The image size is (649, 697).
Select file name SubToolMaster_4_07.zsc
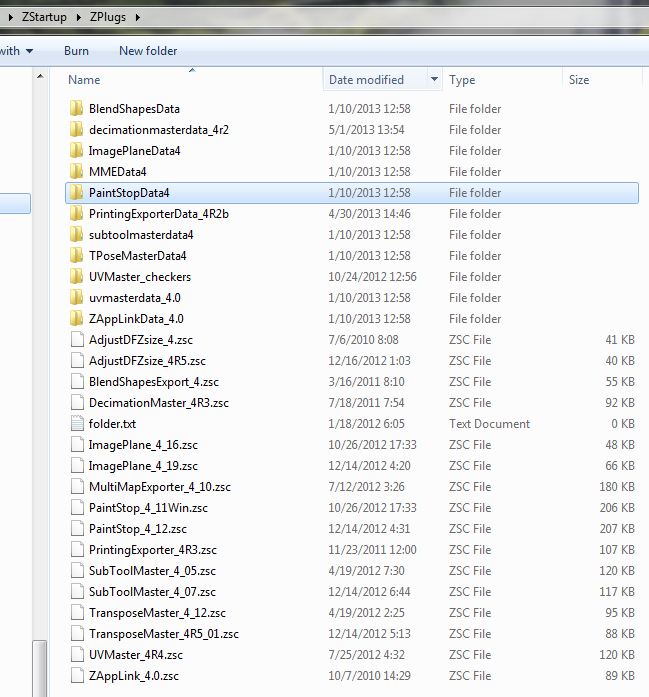152,592
